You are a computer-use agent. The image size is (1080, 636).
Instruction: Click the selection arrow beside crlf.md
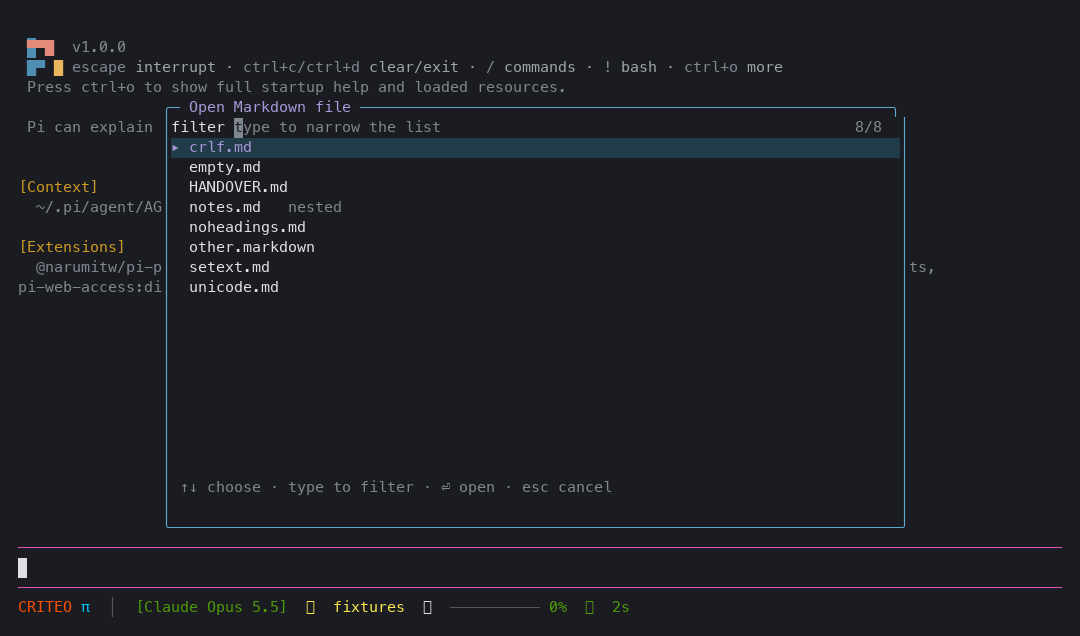click(176, 147)
